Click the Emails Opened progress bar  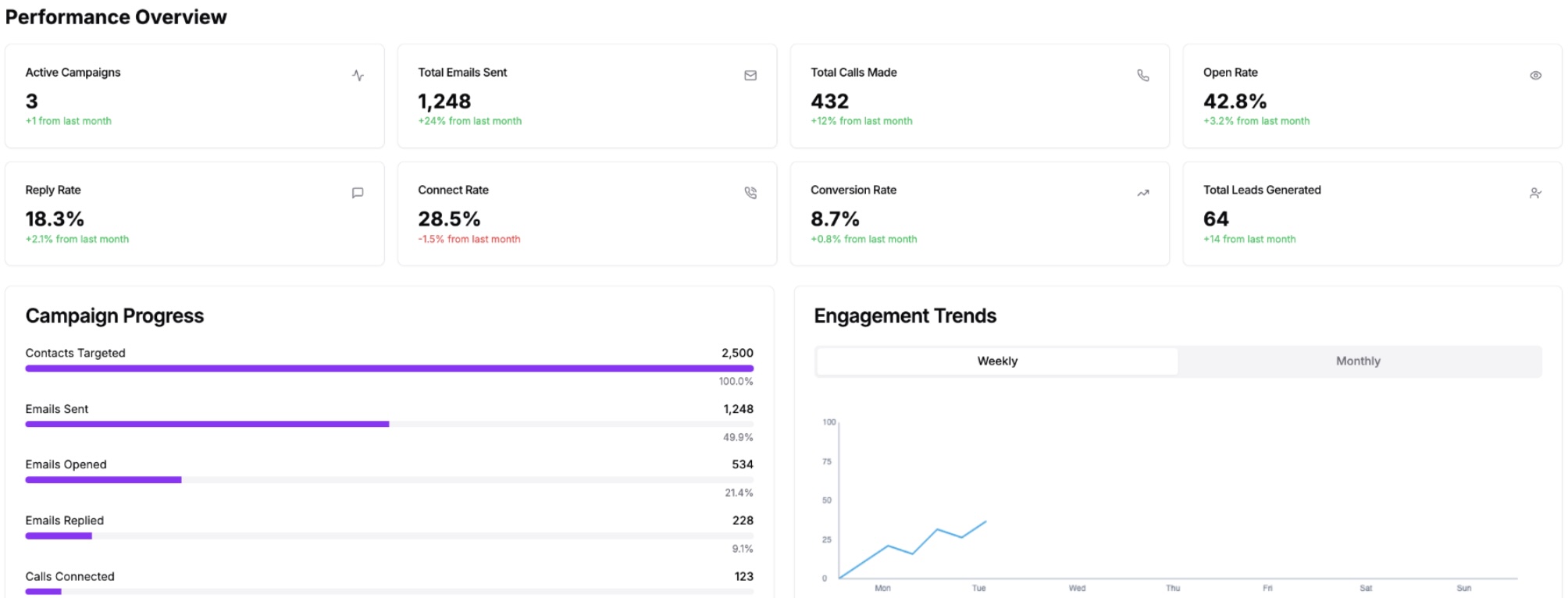389,480
